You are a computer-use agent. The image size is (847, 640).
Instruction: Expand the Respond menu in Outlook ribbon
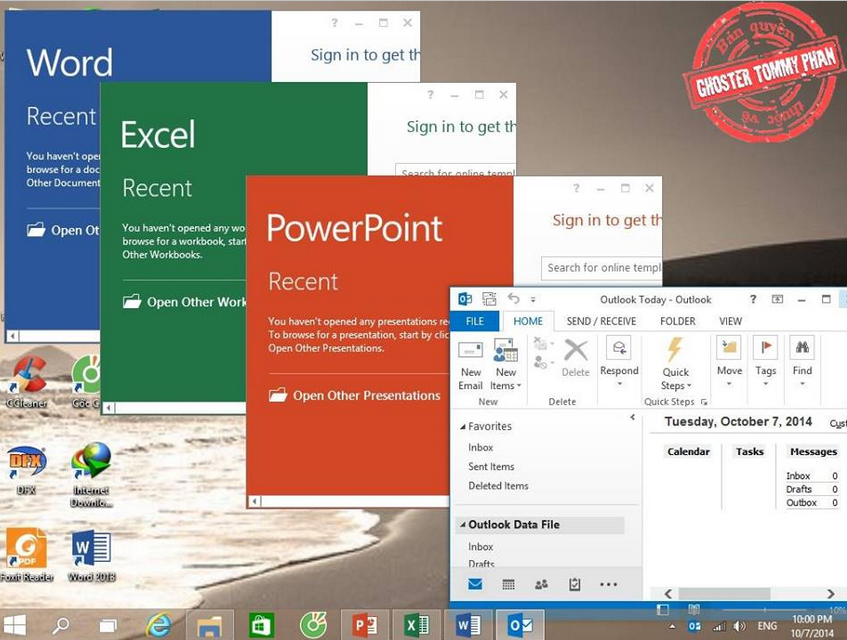click(x=619, y=362)
